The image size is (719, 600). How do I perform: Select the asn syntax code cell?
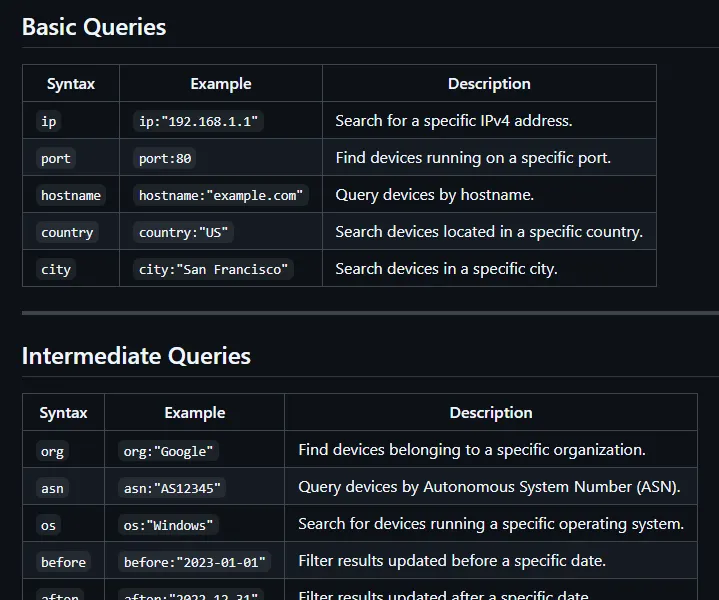[x=52, y=489]
